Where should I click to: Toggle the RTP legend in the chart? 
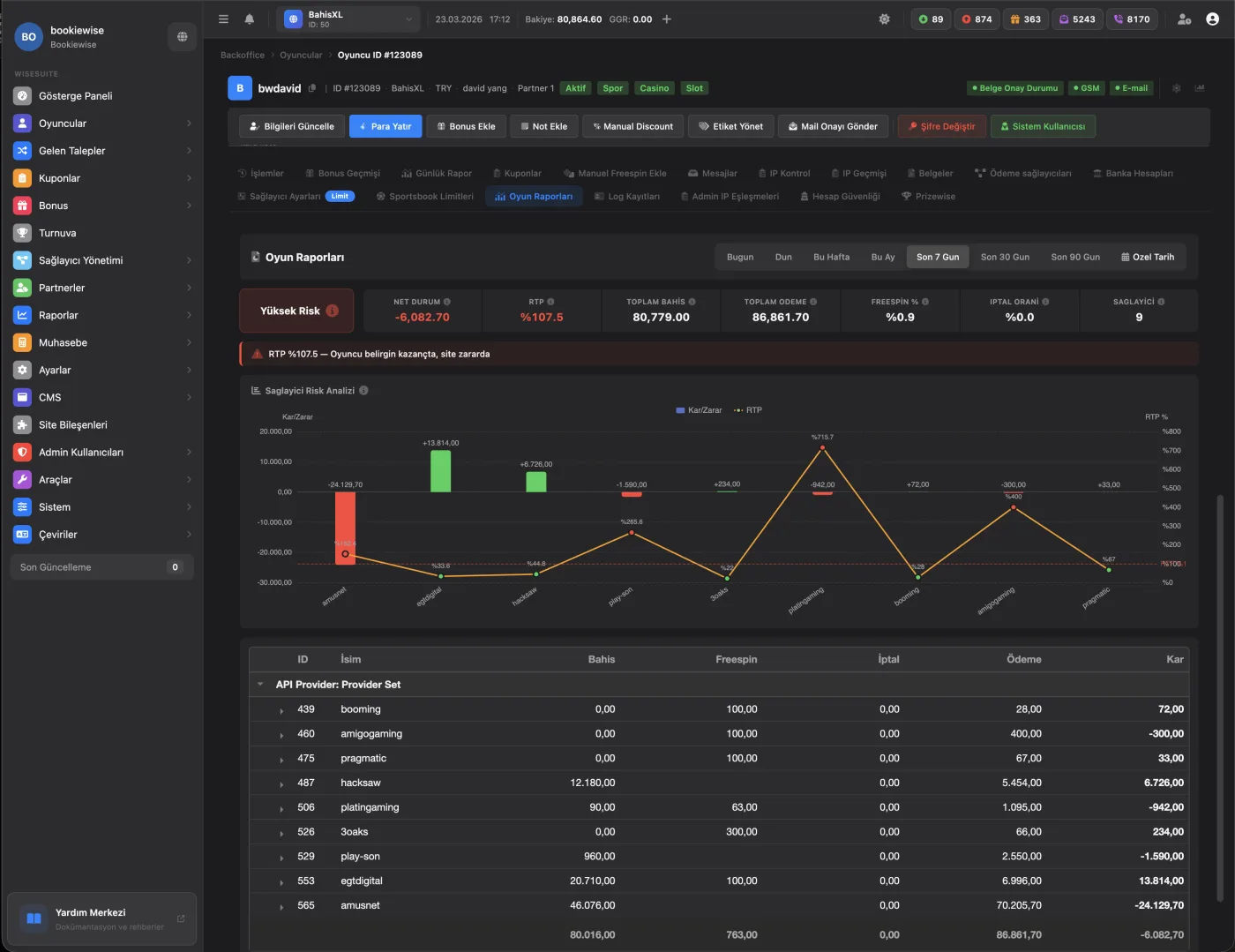747,409
